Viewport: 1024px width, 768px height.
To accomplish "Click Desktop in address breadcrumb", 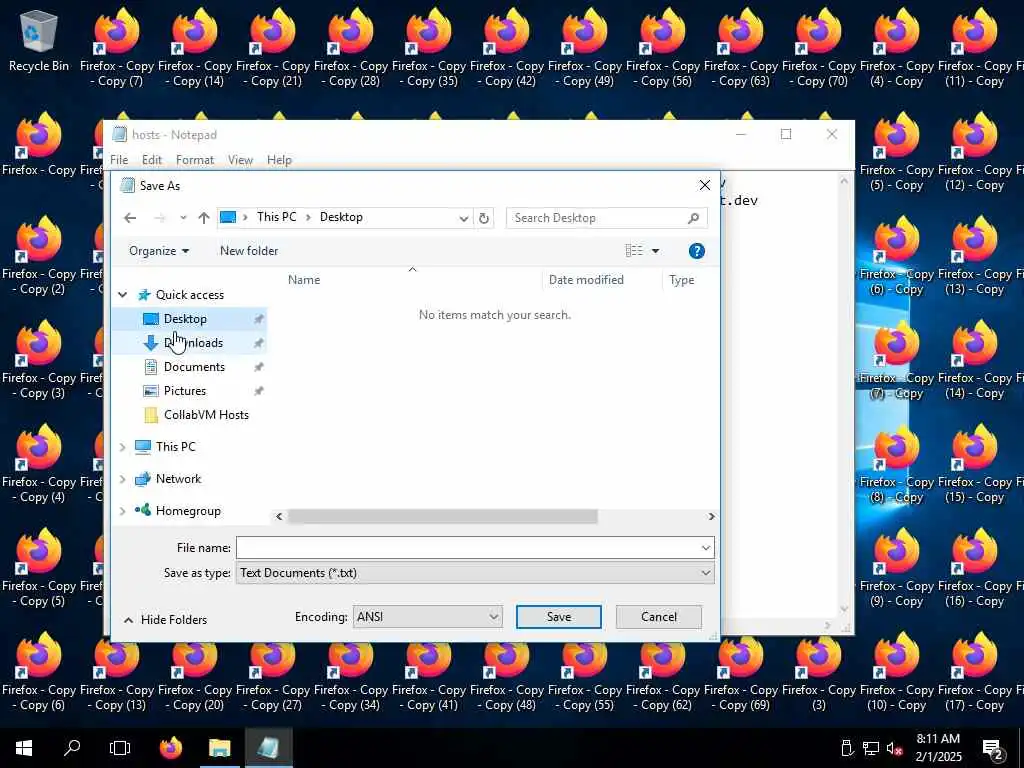I will pyautogui.click(x=341, y=217).
